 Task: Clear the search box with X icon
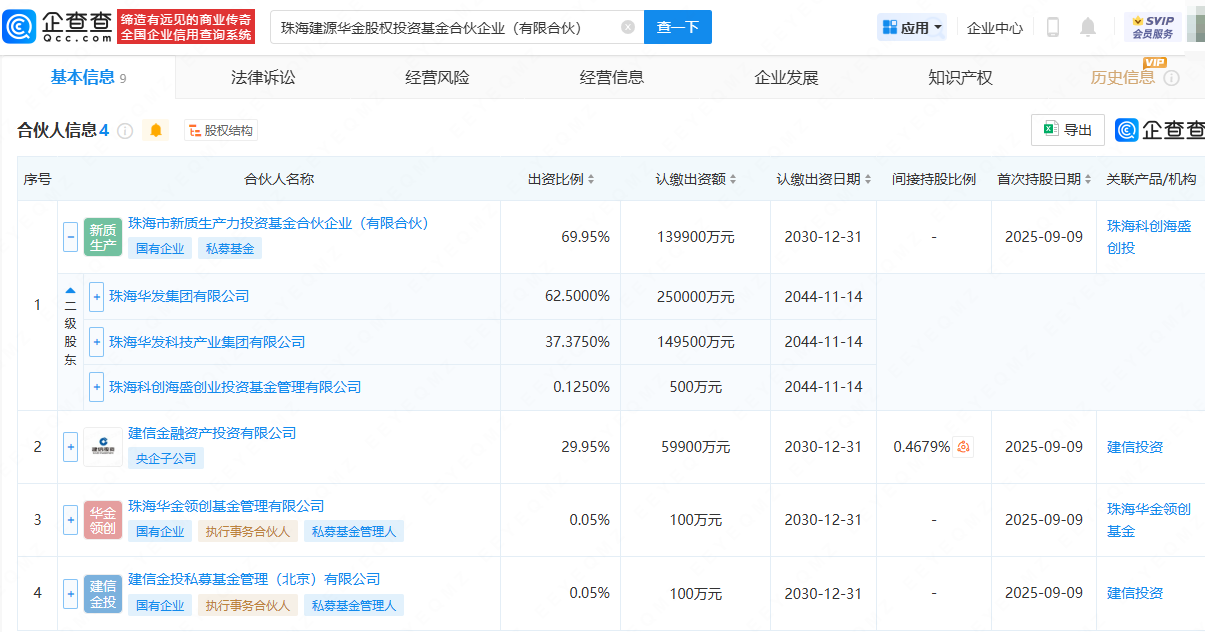click(628, 28)
